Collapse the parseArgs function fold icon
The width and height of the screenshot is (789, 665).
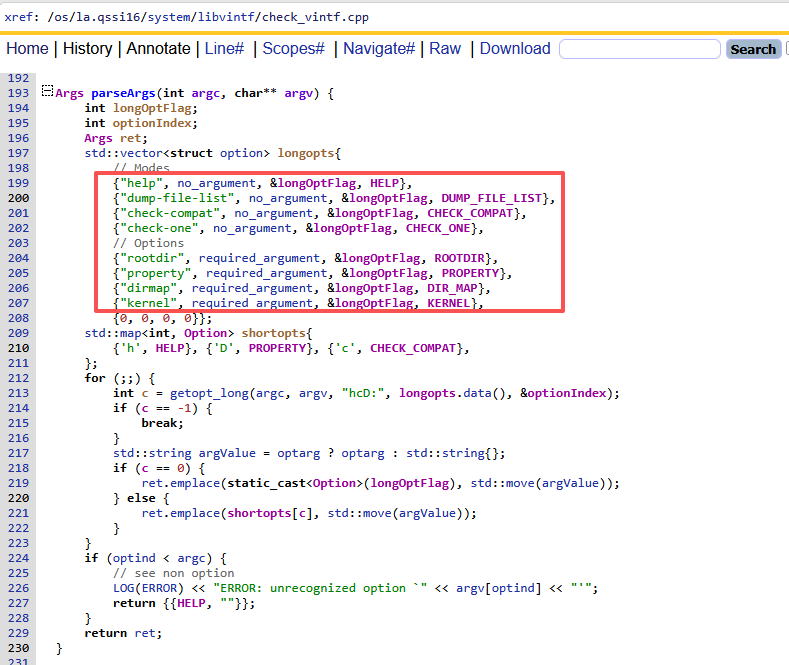(47, 91)
